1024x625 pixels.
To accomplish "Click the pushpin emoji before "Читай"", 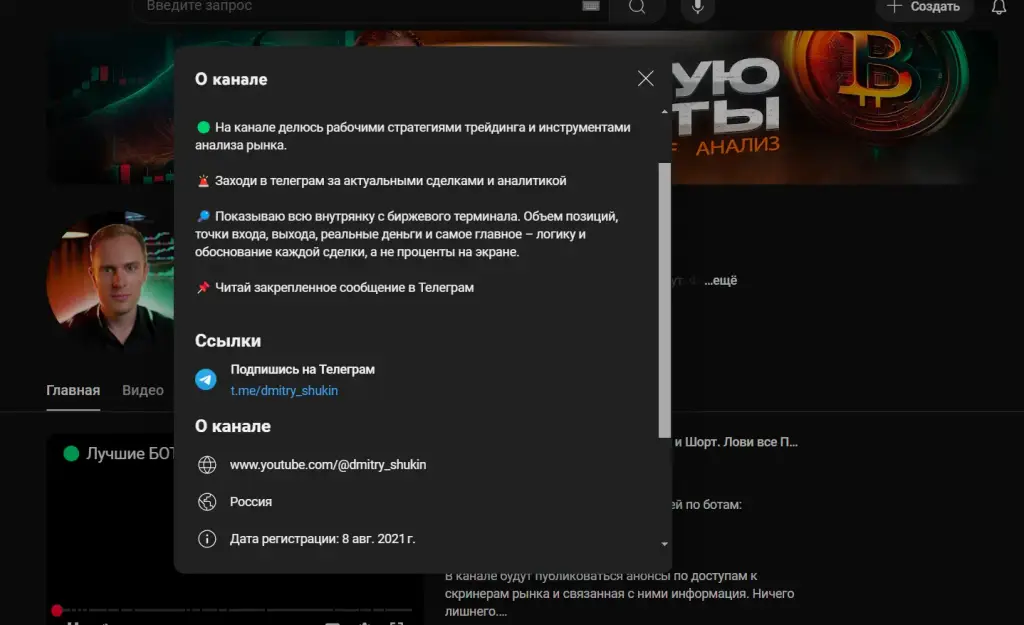I will click(x=203, y=287).
